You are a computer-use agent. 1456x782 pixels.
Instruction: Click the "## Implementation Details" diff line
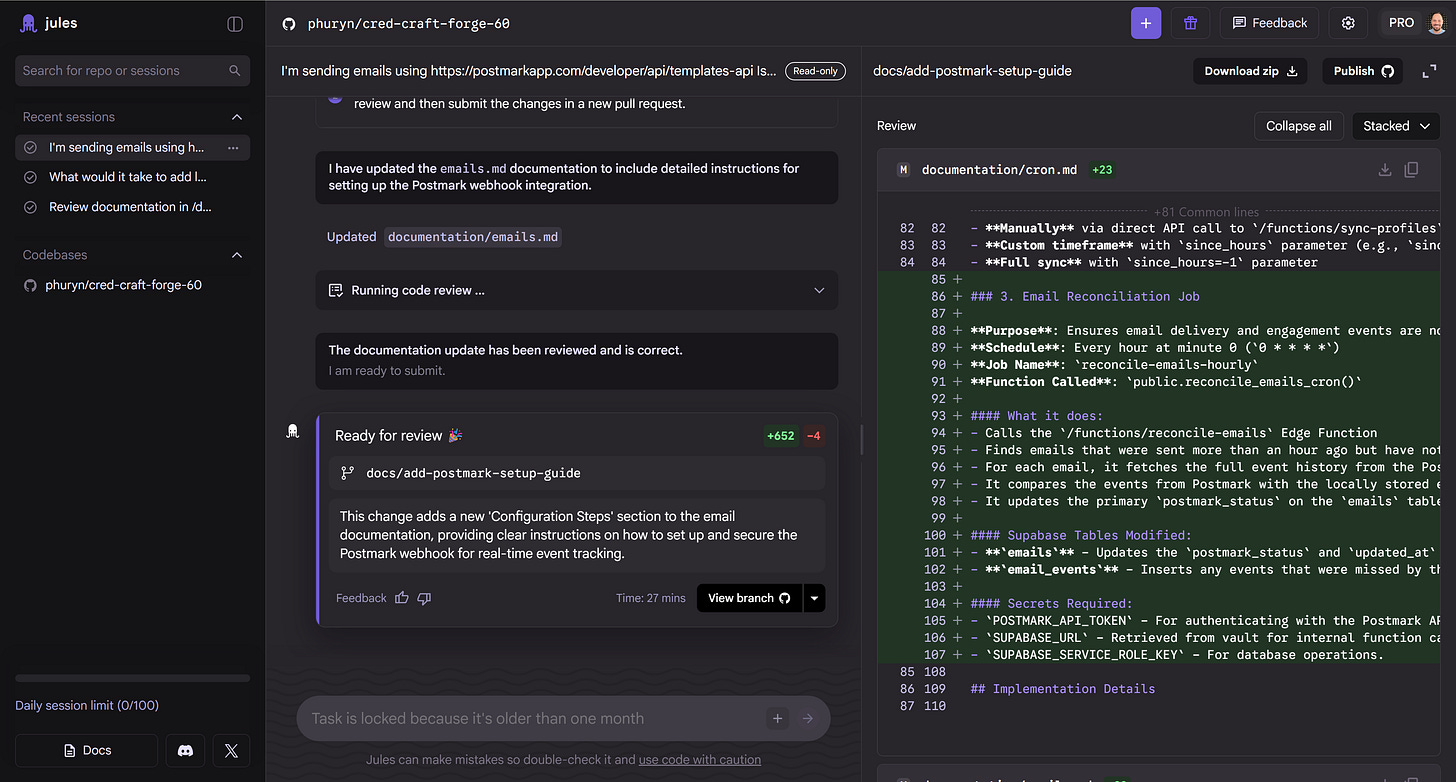[x=1062, y=689]
